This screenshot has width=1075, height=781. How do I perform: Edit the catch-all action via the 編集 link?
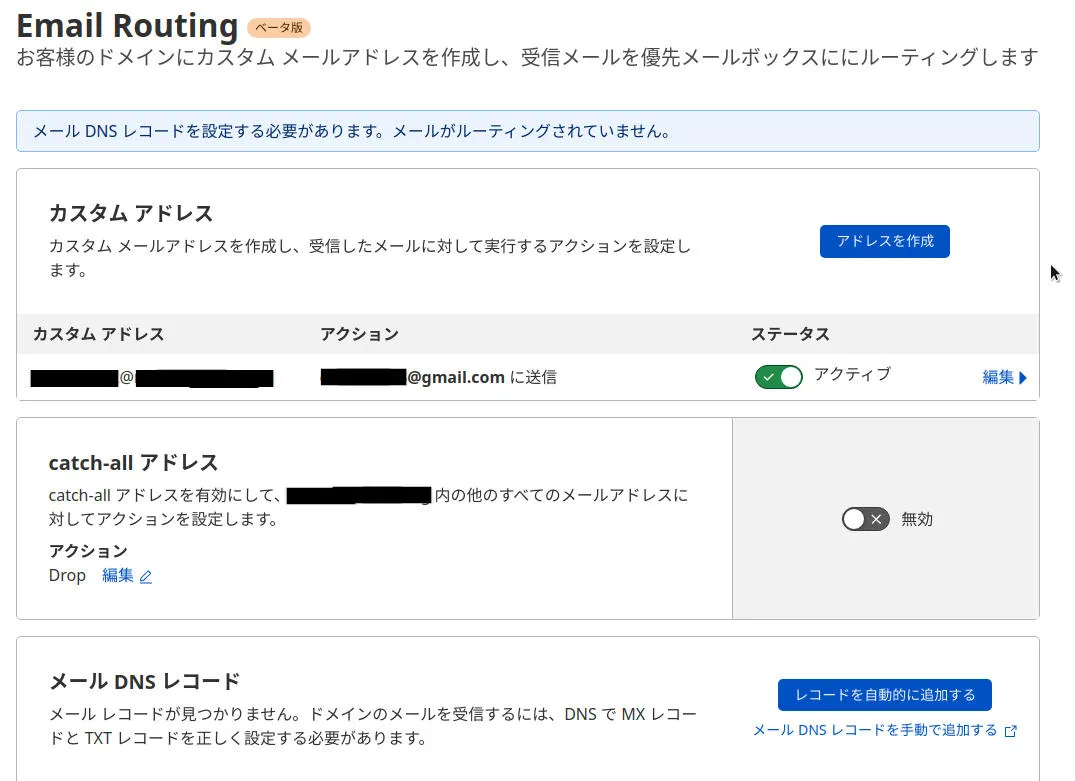[x=118, y=576]
